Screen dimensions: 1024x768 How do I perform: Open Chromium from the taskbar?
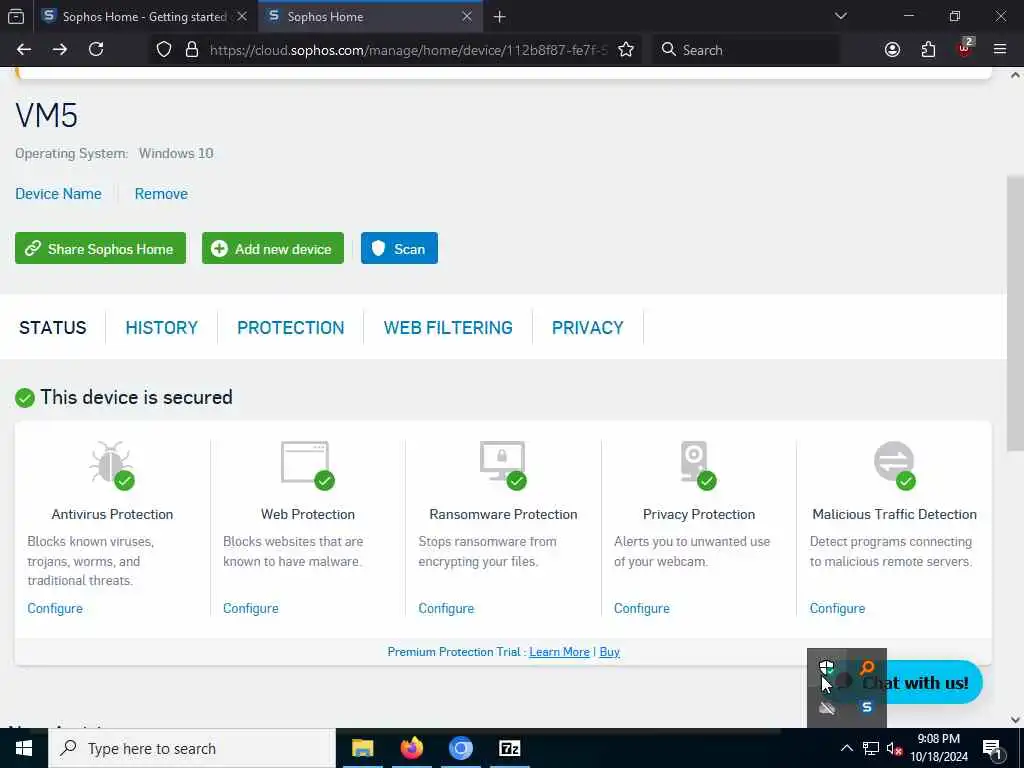pos(460,748)
